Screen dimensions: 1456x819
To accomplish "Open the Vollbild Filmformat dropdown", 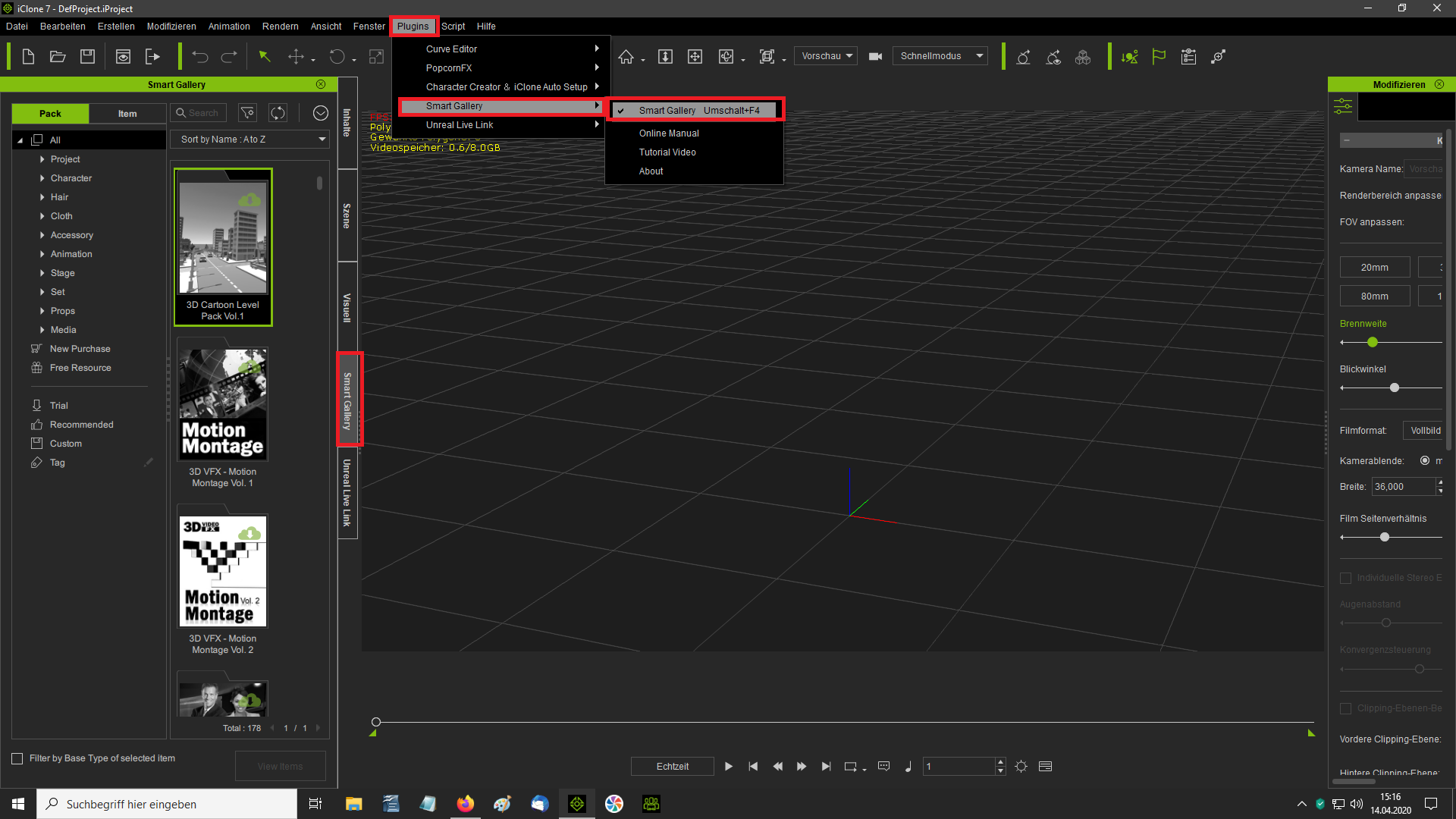I will point(1423,431).
